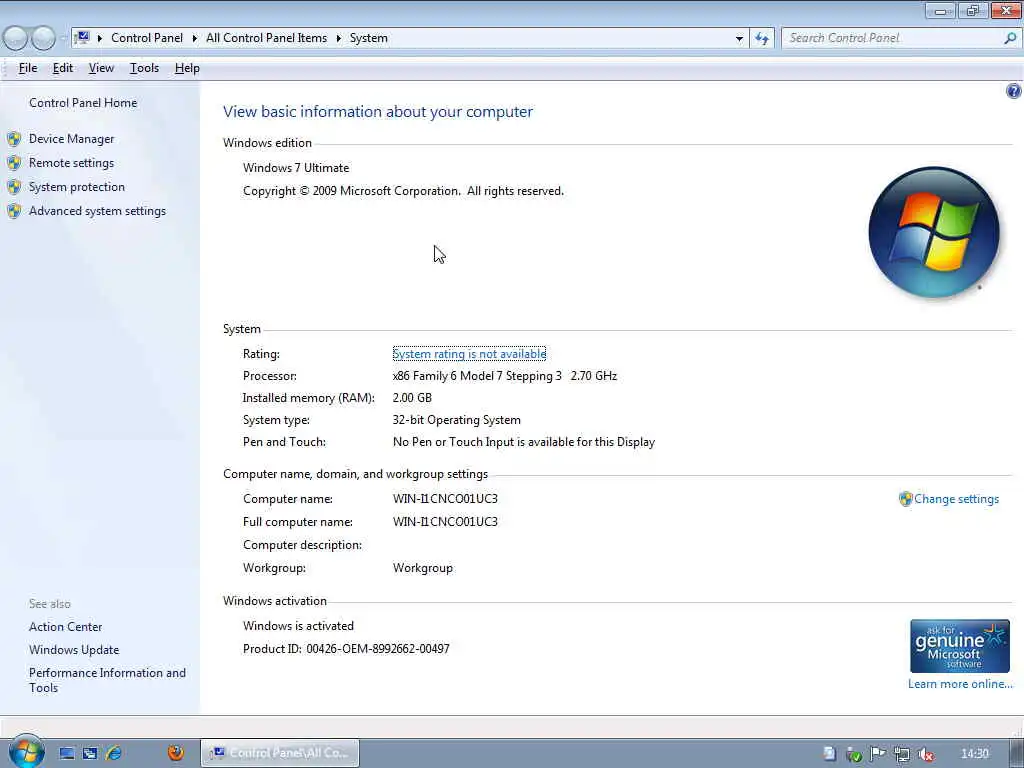This screenshot has height=768, width=1024.
Task: Click the Windows 7 Ultimate edition text
Action: pyautogui.click(x=296, y=168)
